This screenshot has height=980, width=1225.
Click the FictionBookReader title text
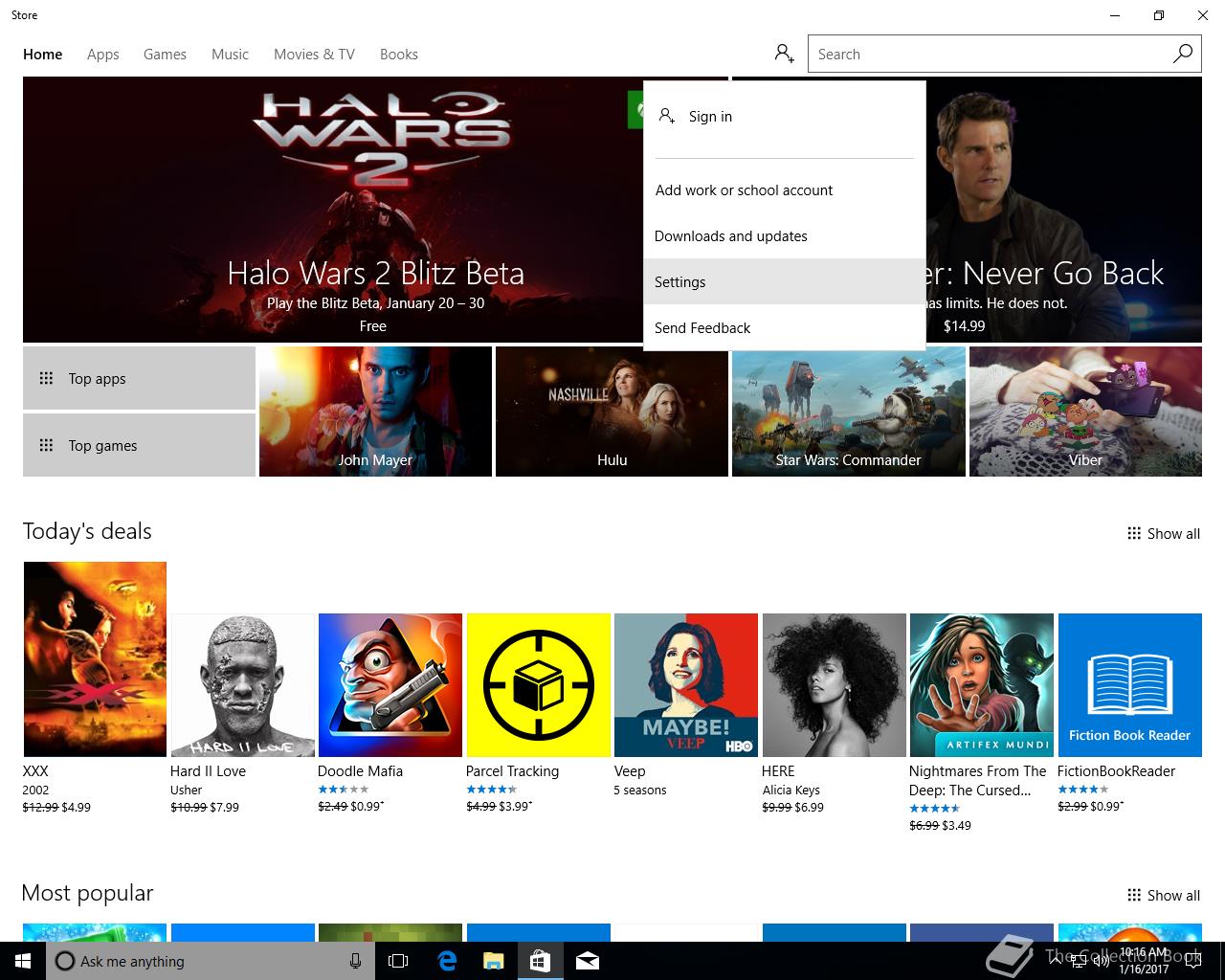[x=1116, y=771]
